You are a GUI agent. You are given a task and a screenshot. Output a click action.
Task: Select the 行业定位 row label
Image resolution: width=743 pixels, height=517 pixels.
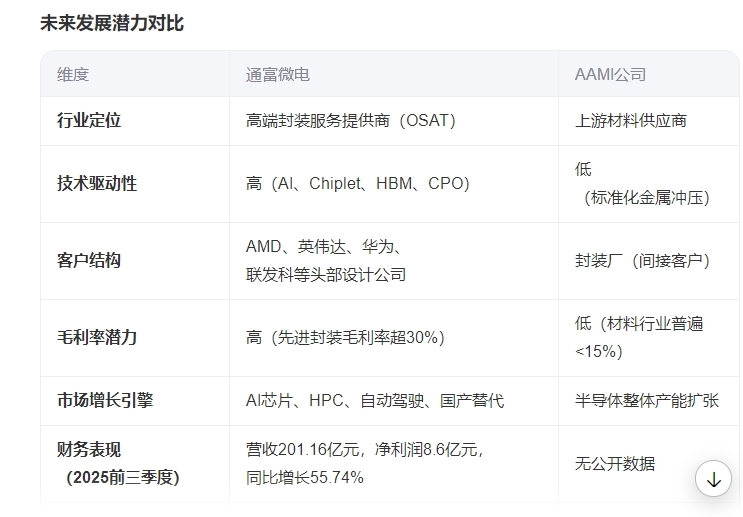click(x=89, y=121)
